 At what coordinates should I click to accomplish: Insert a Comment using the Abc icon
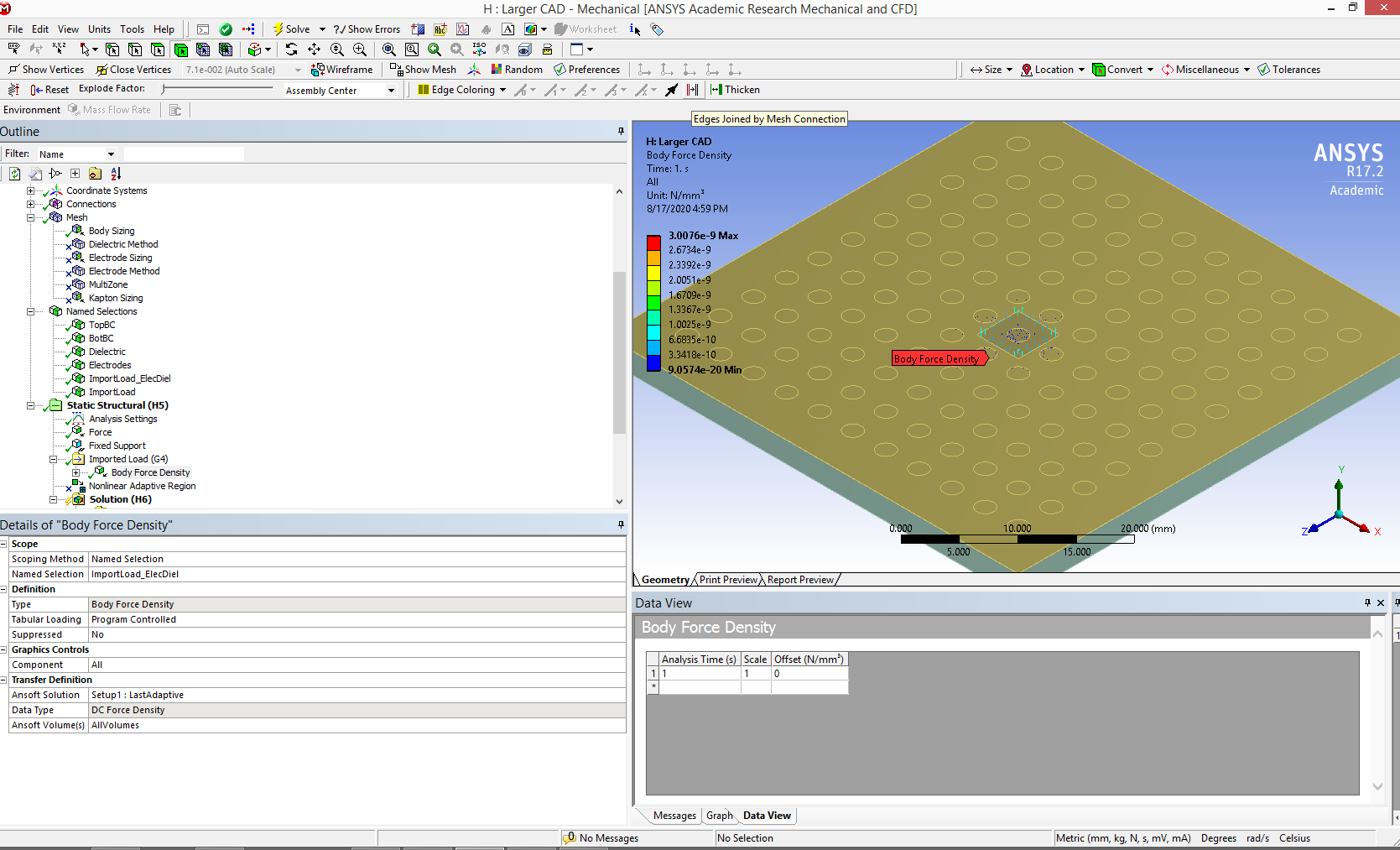click(440, 29)
